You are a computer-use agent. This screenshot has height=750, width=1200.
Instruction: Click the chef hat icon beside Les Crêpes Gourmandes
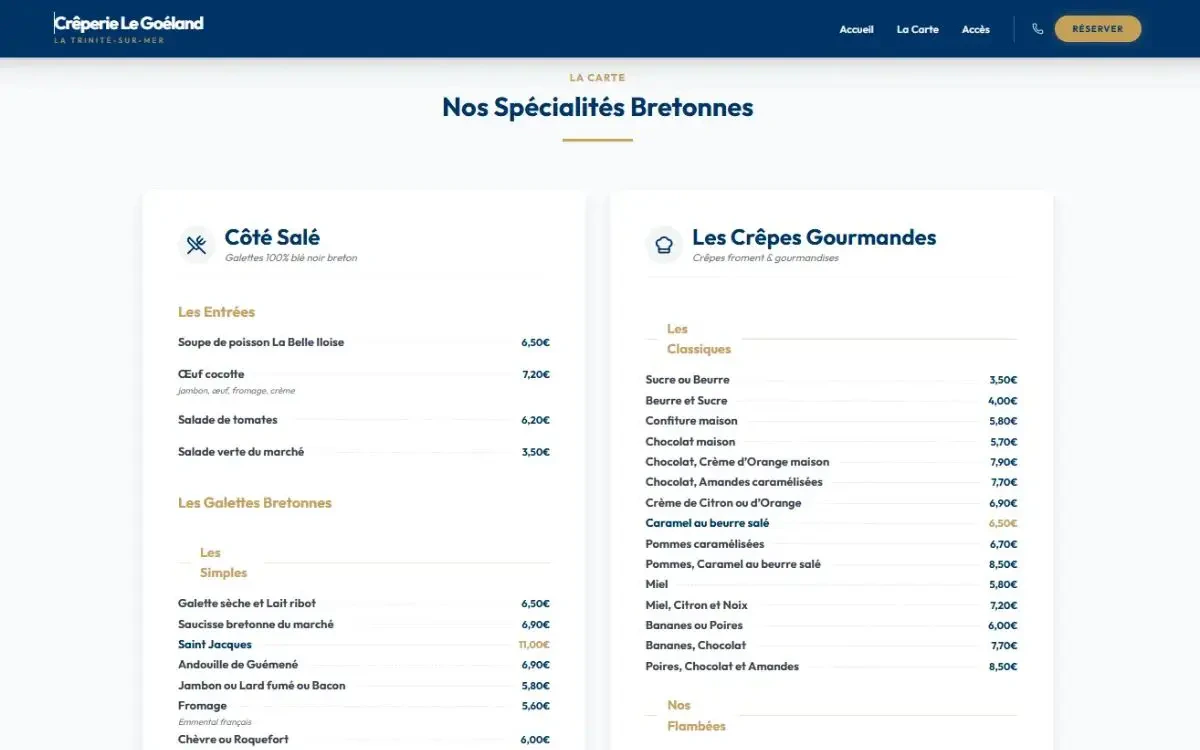664,245
